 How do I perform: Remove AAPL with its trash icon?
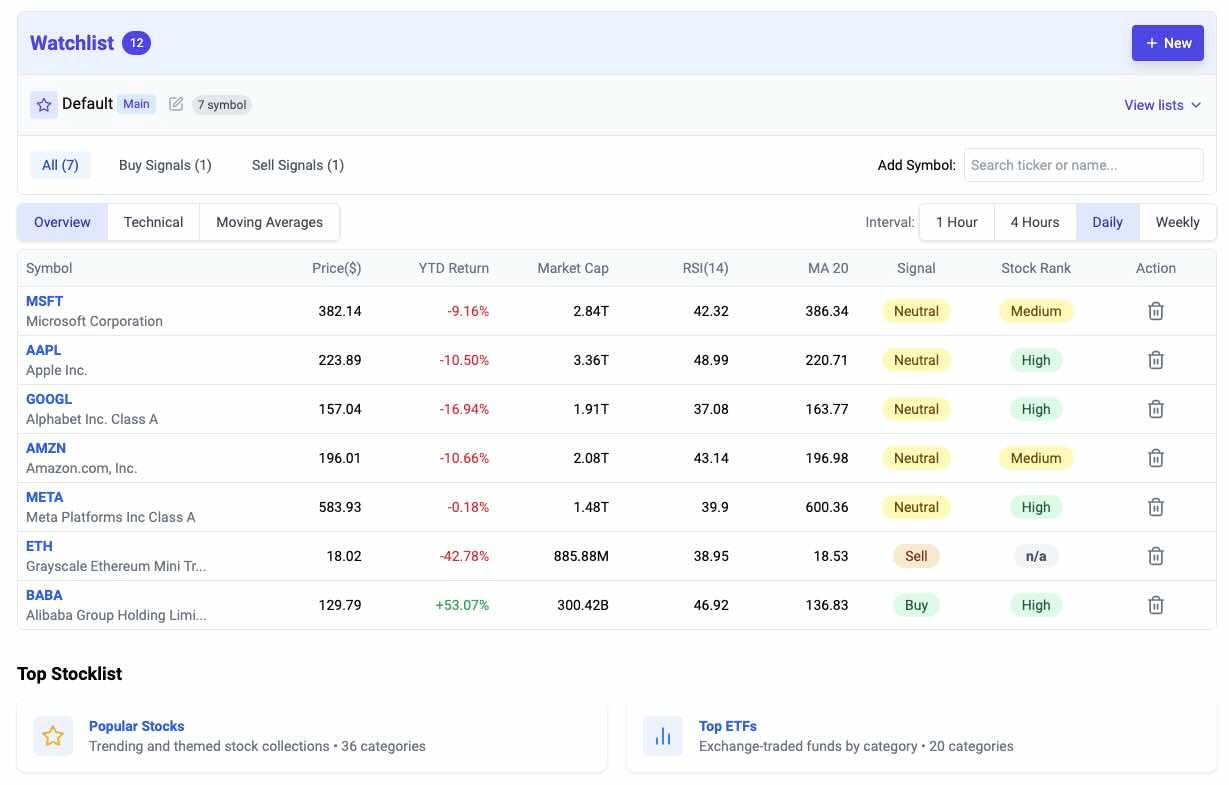tap(1155, 360)
